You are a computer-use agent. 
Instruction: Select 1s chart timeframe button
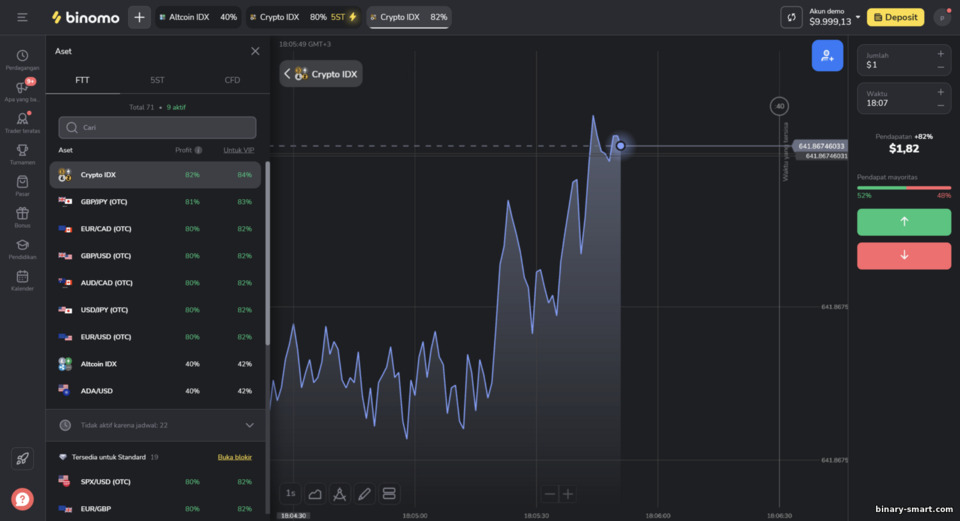(290, 493)
